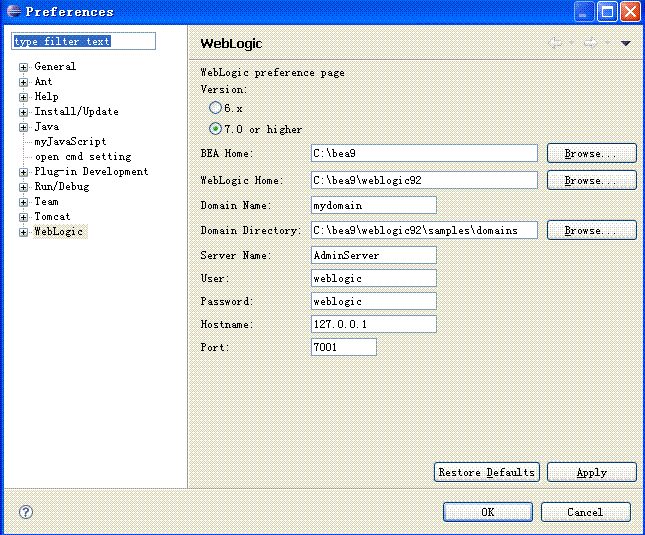This screenshot has width=645, height=535.
Task: Select the 7.0 or higher radio button
Action: 215,129
